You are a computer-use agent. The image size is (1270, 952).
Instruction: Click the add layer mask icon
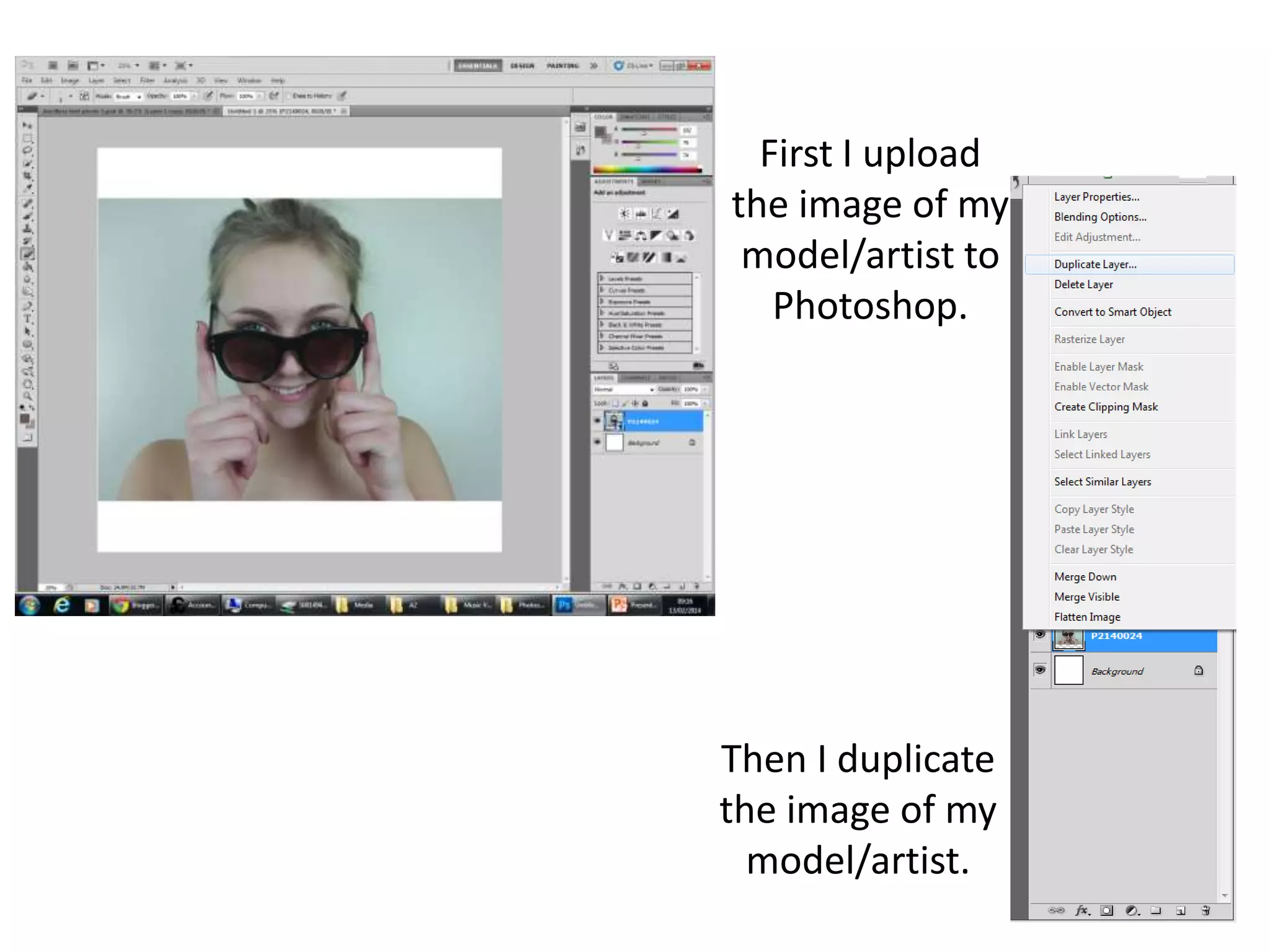1106,910
